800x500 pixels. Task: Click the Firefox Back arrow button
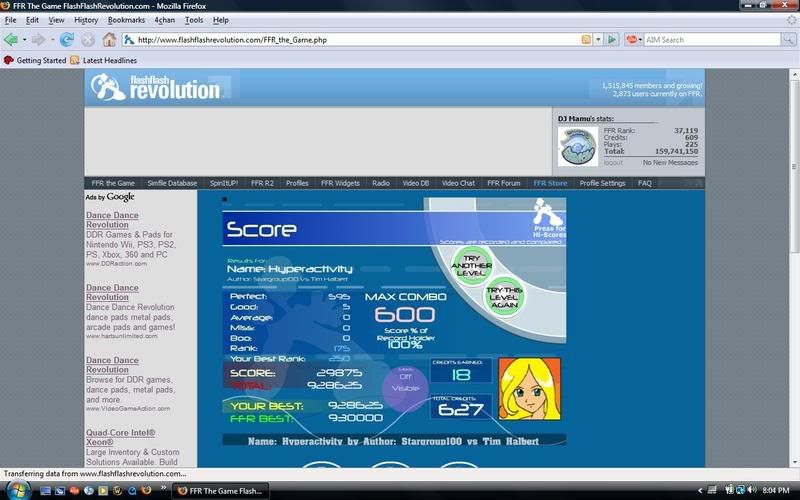(12, 40)
